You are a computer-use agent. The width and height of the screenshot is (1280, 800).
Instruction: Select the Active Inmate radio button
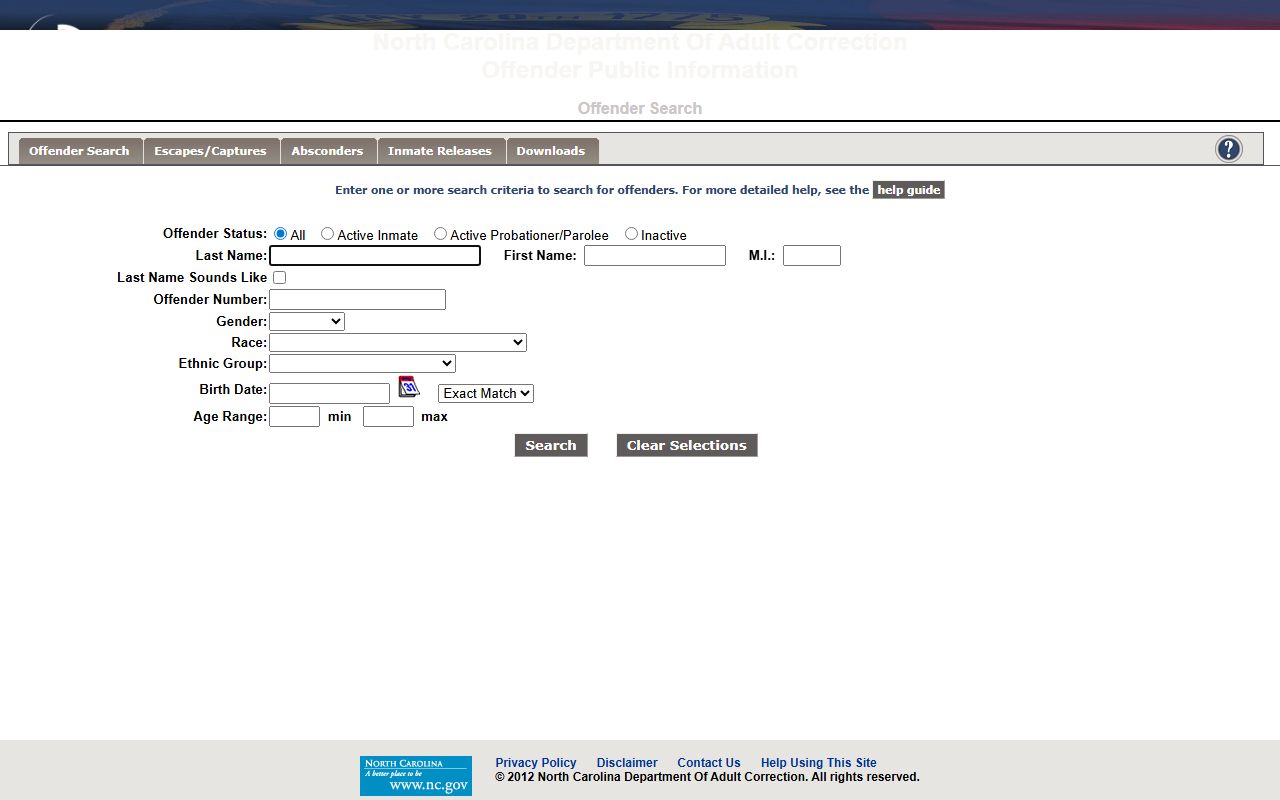(x=327, y=234)
